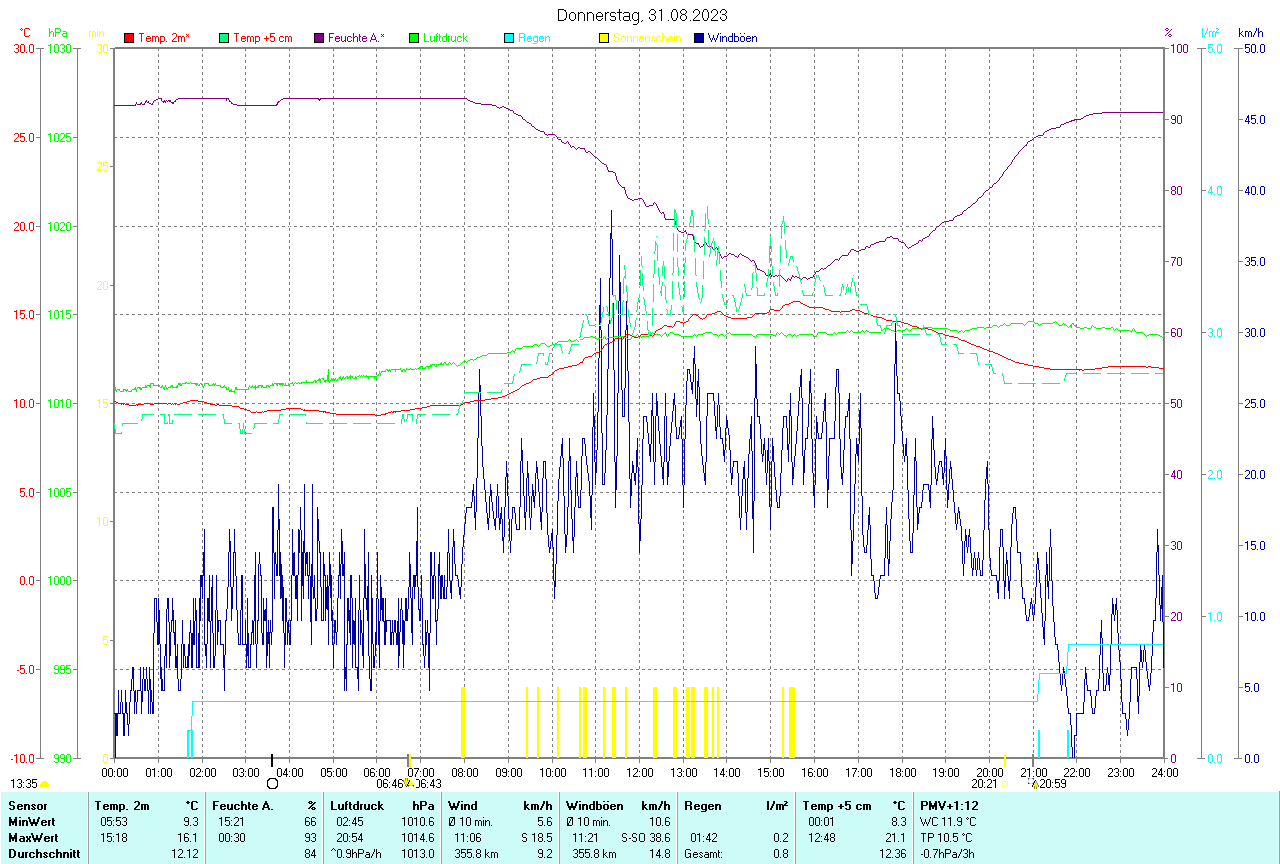Click the minimum humidity time 15:21
This screenshot has height=864, width=1280.
[x=233, y=822]
